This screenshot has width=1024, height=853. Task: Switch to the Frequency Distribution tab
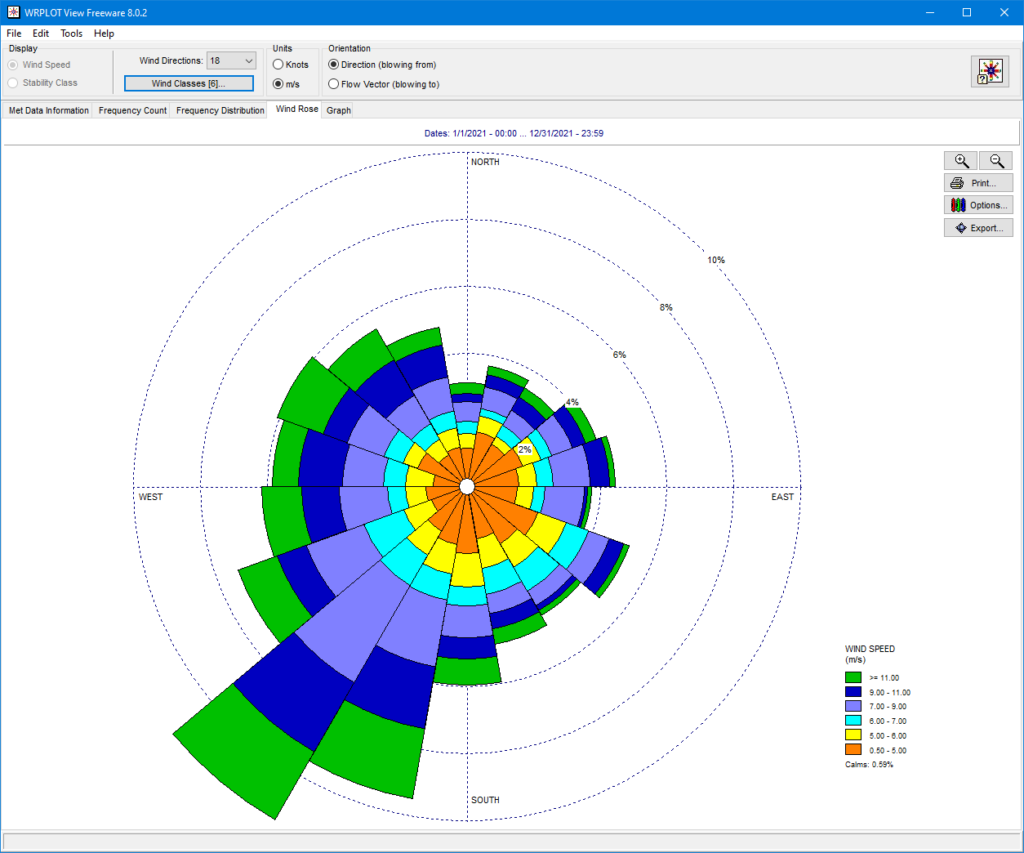pyautogui.click(x=220, y=110)
